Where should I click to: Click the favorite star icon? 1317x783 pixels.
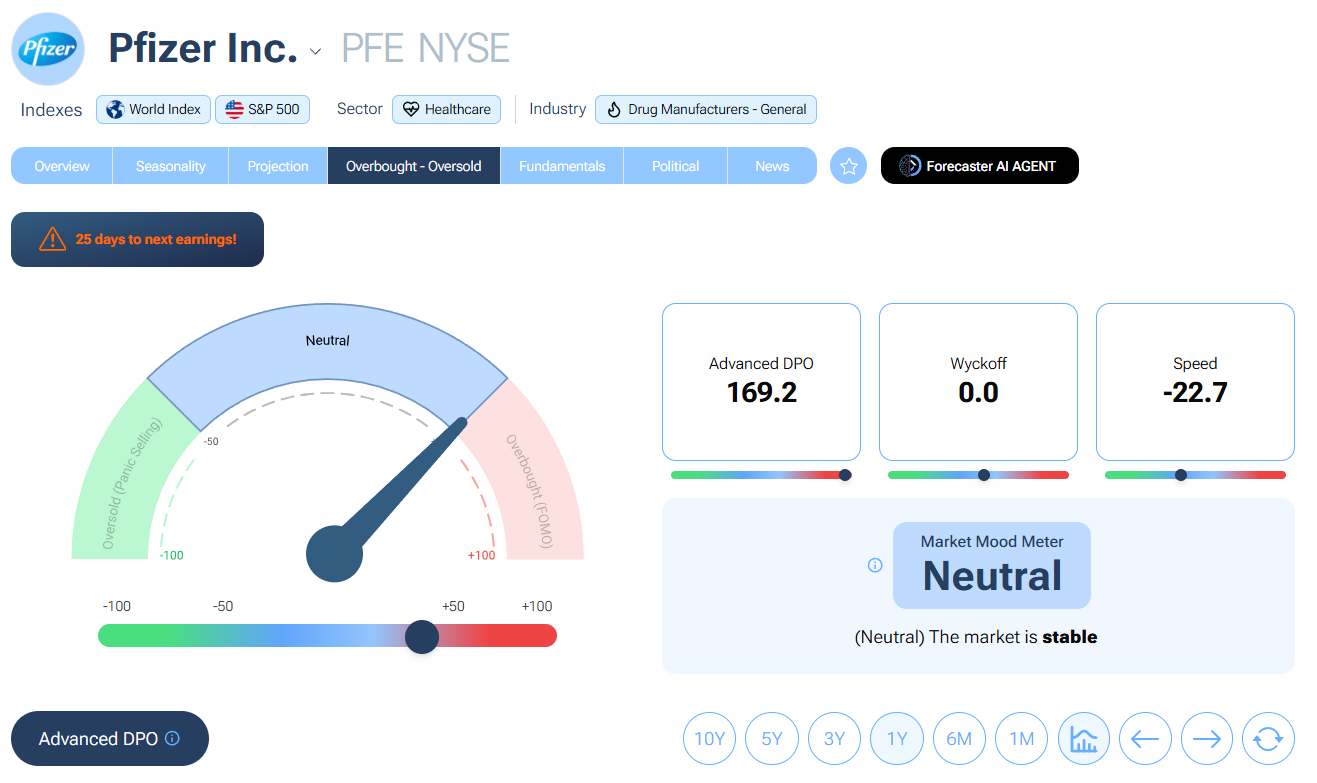point(848,166)
